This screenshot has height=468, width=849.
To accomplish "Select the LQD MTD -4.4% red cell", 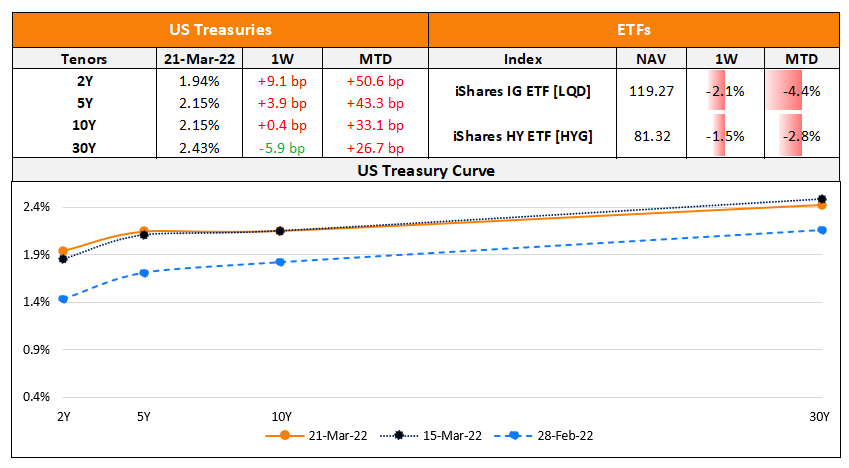I will (800, 91).
